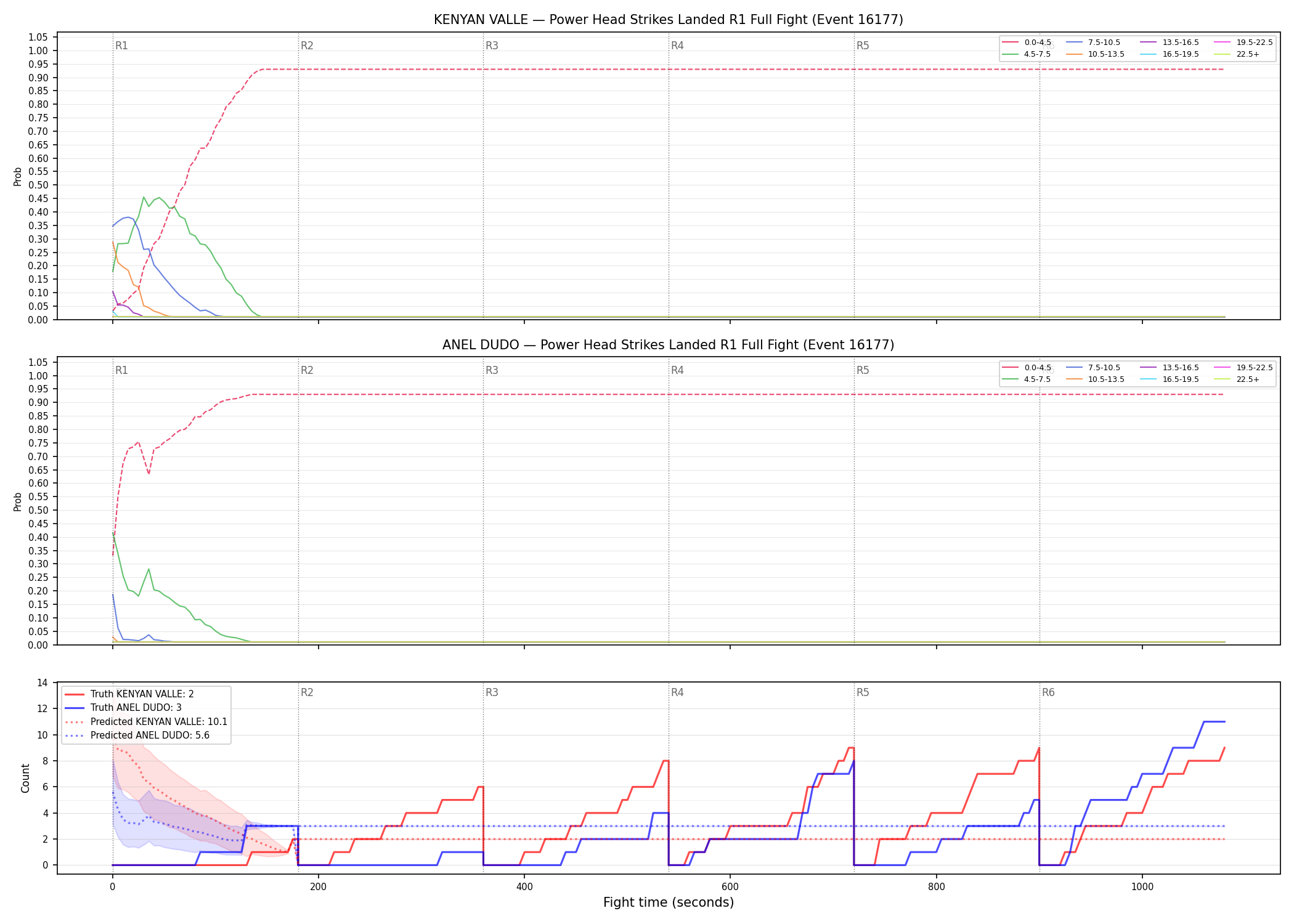Select '22.5+' legend entry in ANEL DUDO chart
Viewport: 1294px width, 924px height.
(x=1237, y=379)
